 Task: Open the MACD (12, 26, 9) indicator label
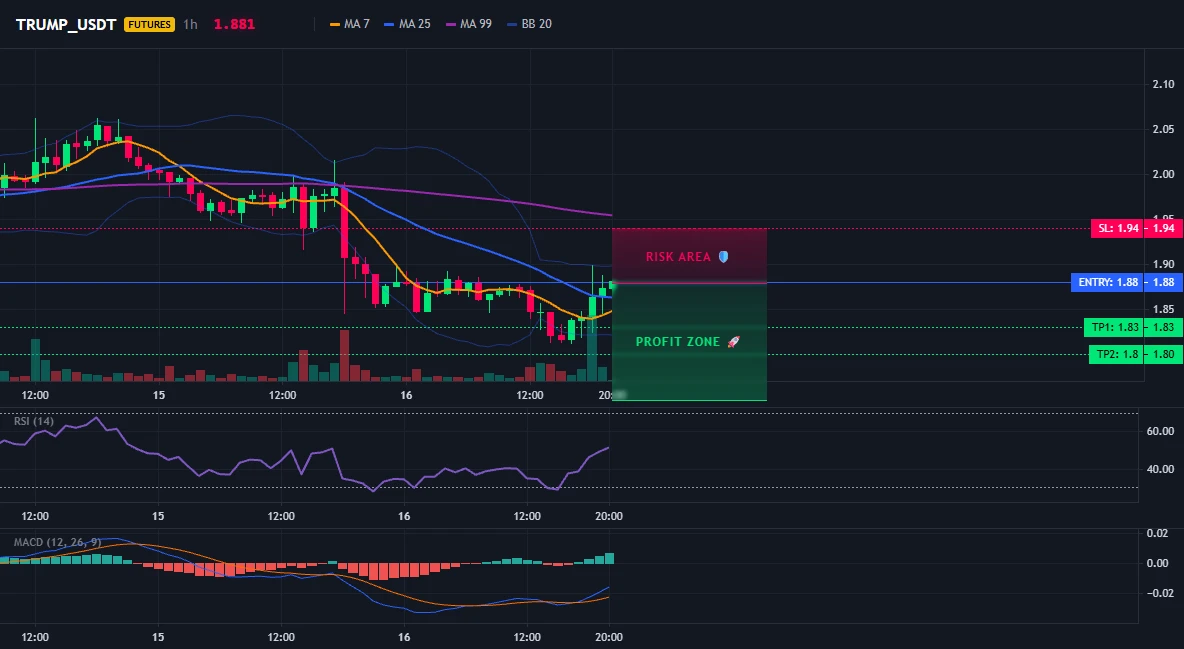[x=57, y=542]
